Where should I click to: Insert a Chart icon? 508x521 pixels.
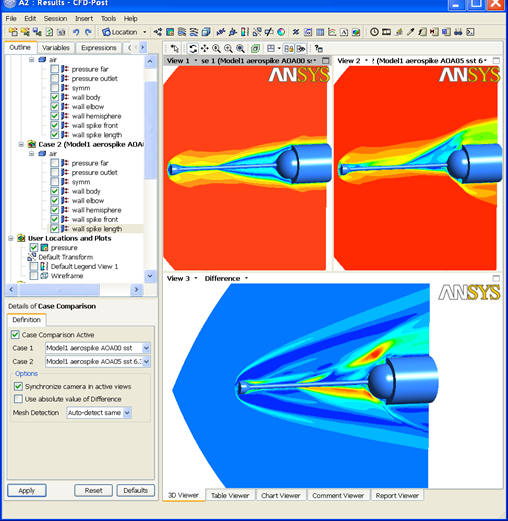pyautogui.click(x=332, y=32)
